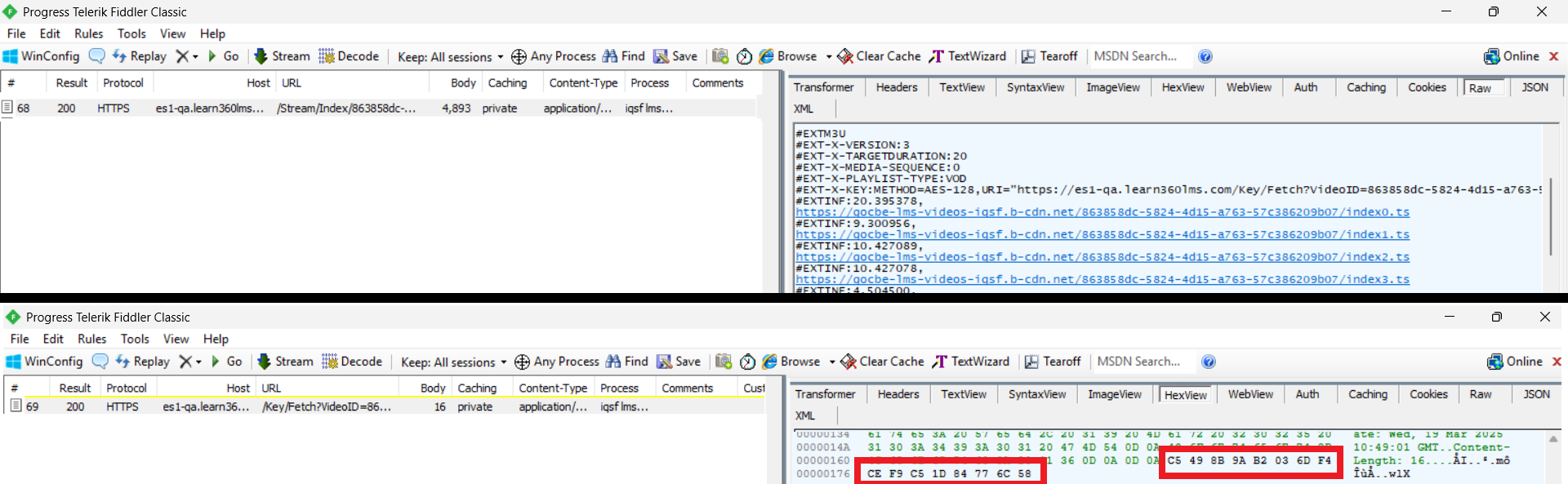The image size is (1568, 484).
Task: Open Remove X dropdown arrow in bottom window
Action: [198, 362]
